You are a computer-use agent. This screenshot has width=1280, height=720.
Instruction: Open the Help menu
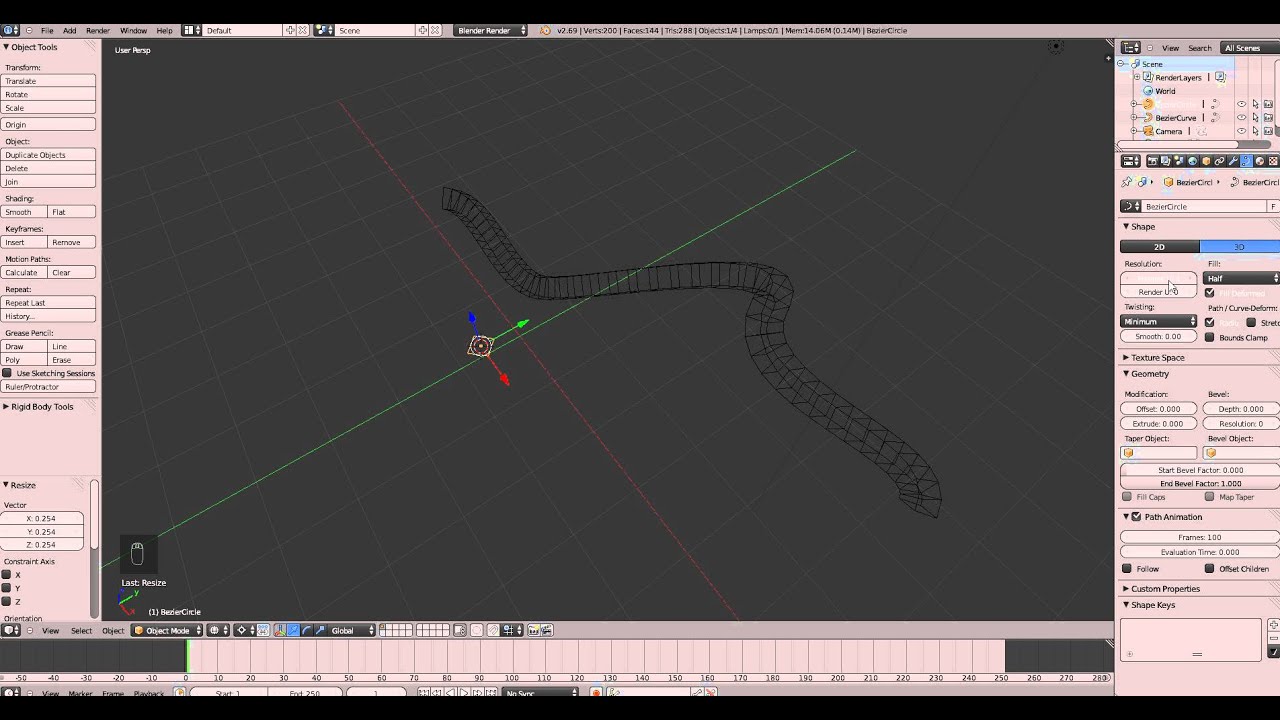coord(164,30)
